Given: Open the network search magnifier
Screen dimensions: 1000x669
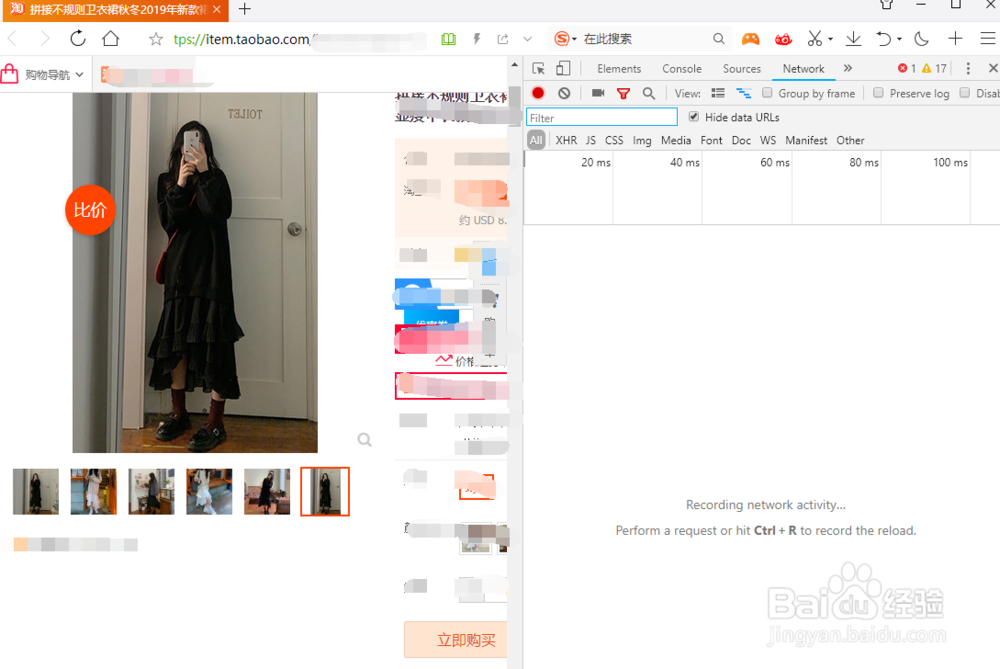Looking at the screenshot, I should point(649,93).
